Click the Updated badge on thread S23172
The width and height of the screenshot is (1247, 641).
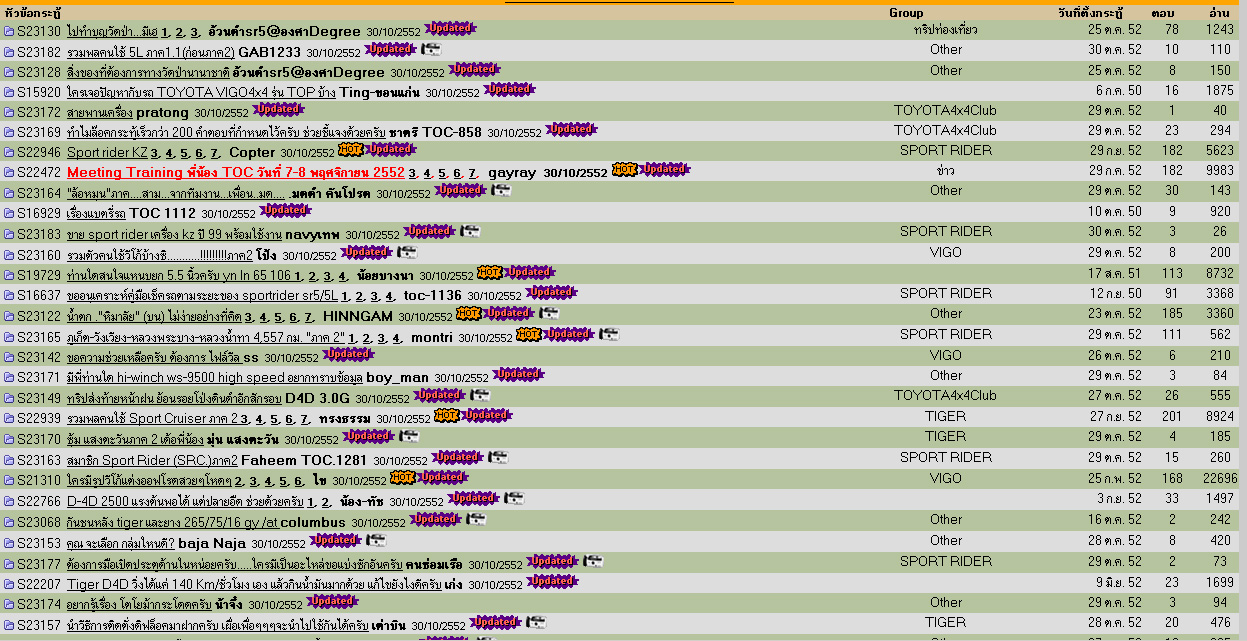click(278, 110)
